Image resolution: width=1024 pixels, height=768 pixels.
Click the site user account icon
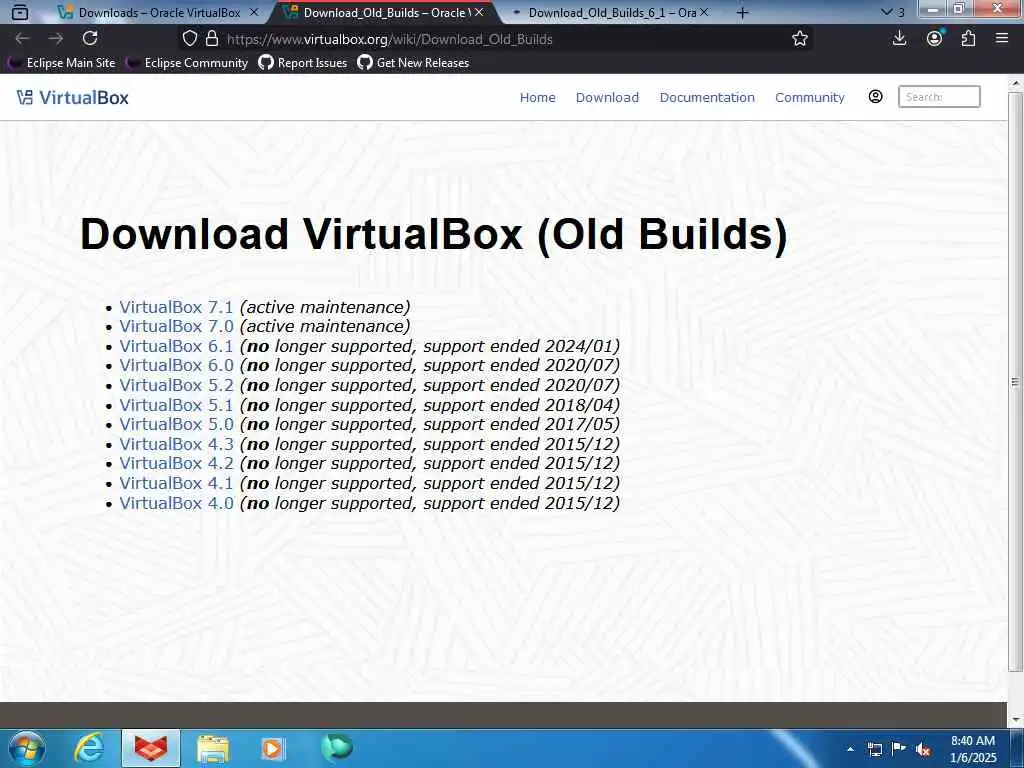pos(876,97)
